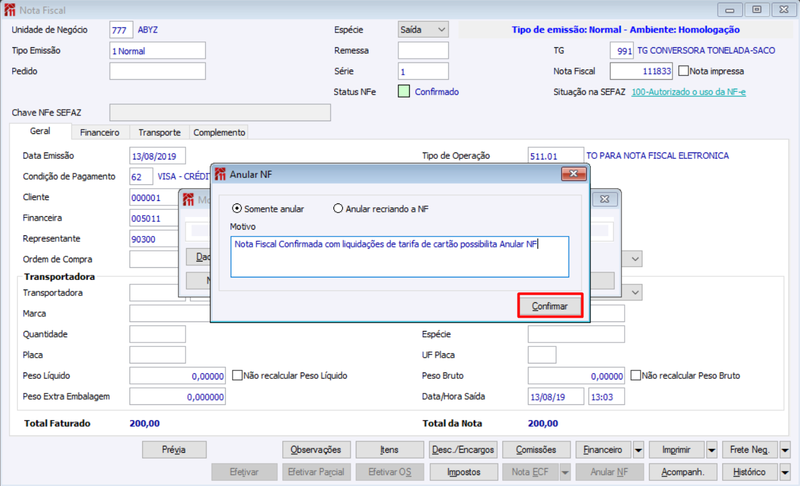
Task: Click the Quantidade input field
Action: click(x=157, y=334)
